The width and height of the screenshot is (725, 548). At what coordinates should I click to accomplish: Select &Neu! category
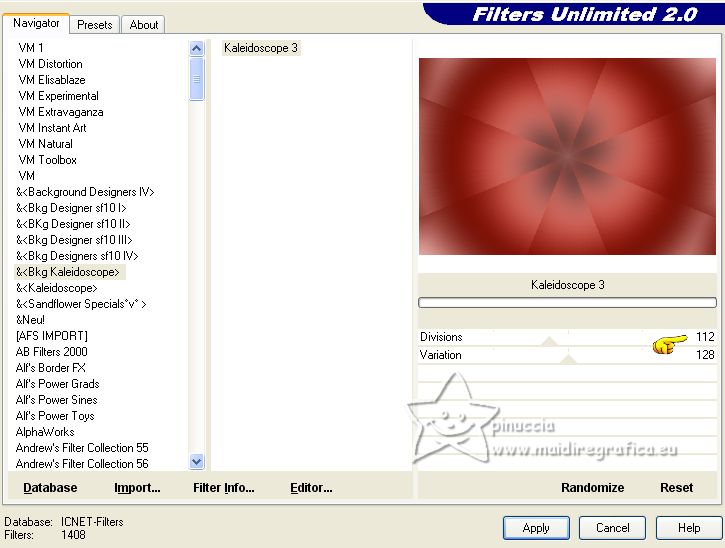tap(30, 320)
